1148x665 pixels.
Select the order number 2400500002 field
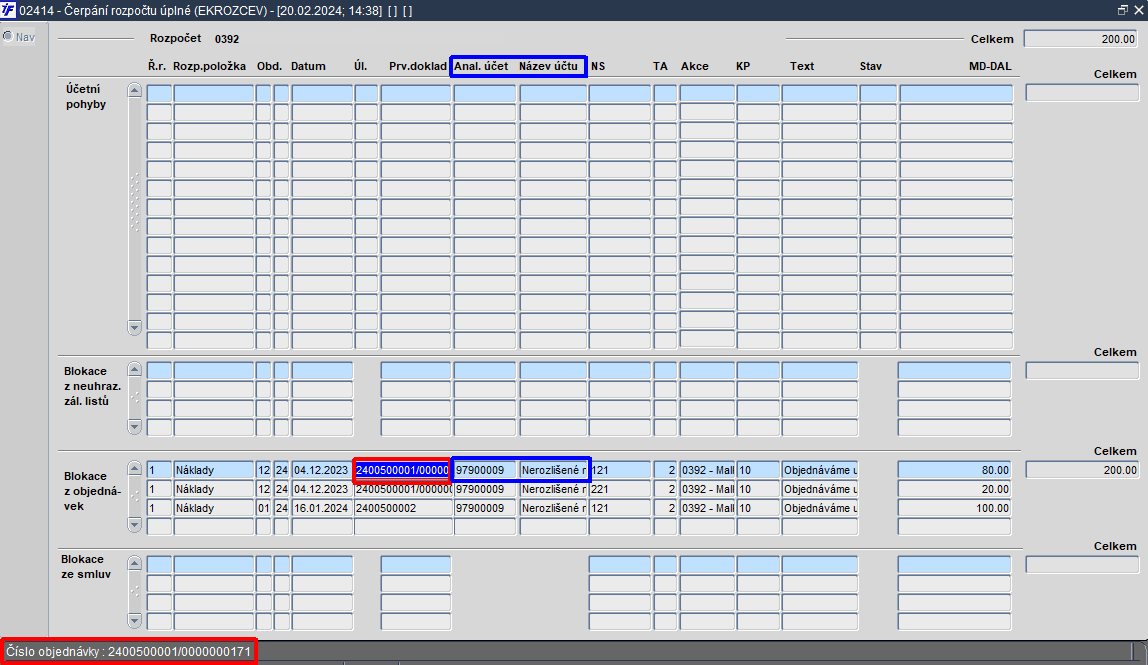click(403, 508)
